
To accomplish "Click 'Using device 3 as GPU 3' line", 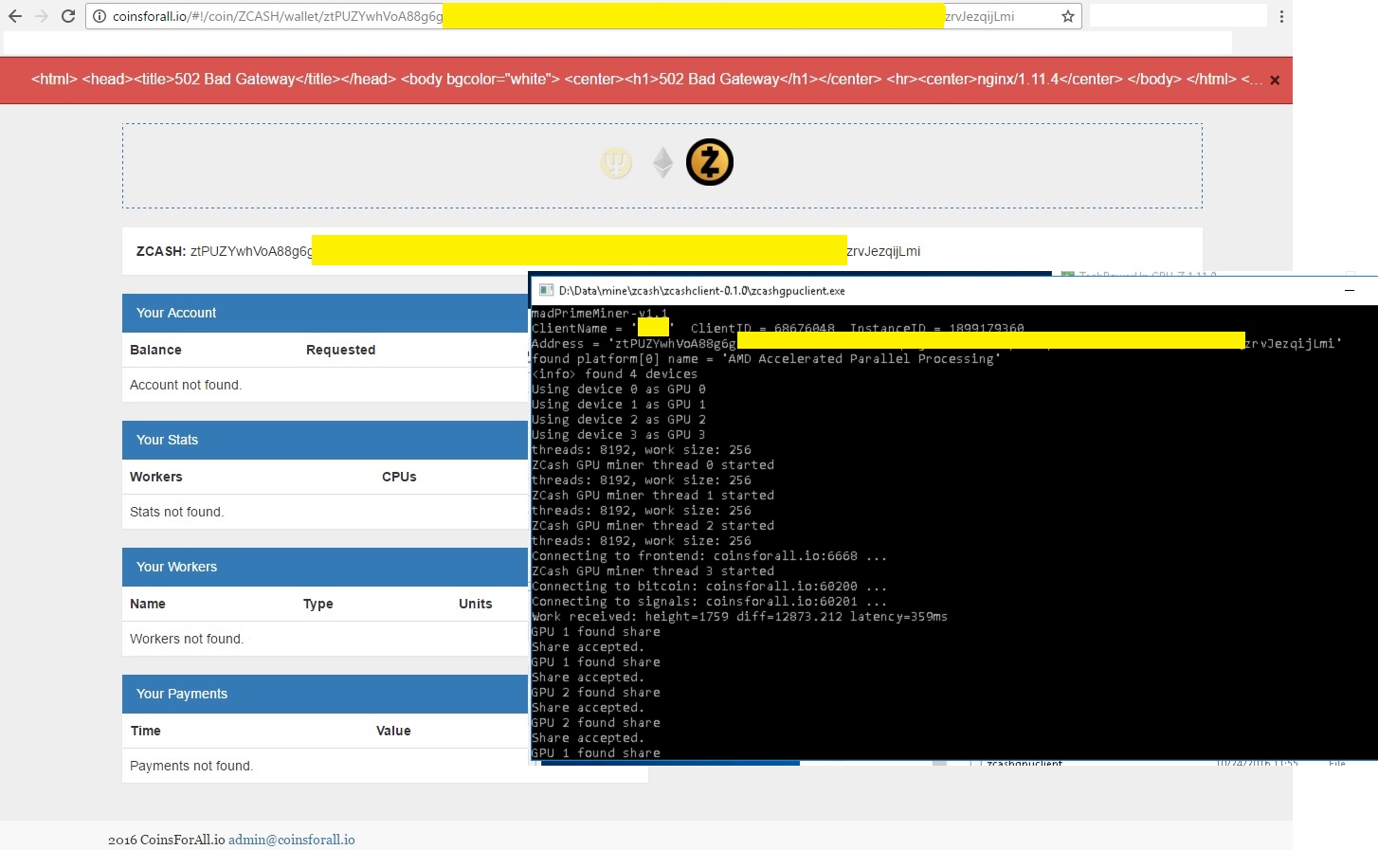I will coord(619,435).
